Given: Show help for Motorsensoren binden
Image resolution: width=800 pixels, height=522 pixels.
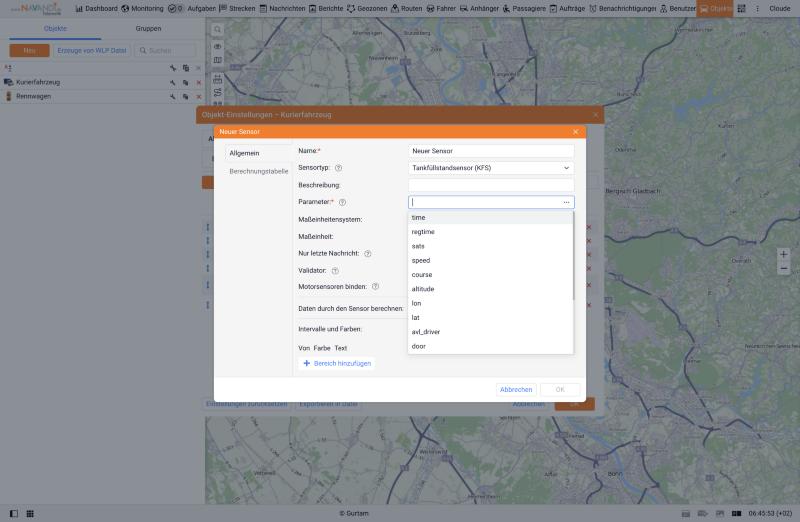Looking at the screenshot, I should [x=375, y=287].
